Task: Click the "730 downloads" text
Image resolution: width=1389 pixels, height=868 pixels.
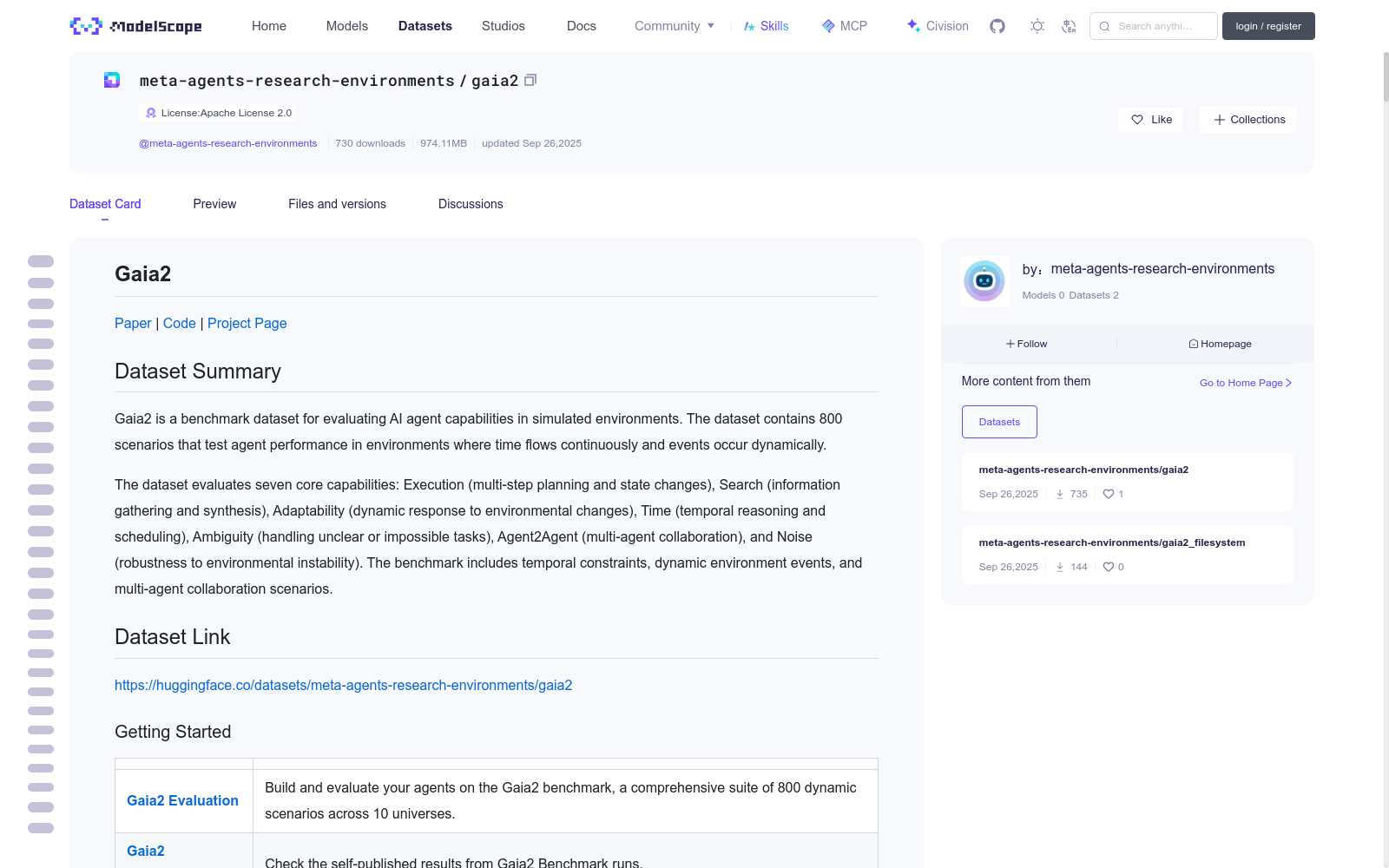Action: pos(371,143)
